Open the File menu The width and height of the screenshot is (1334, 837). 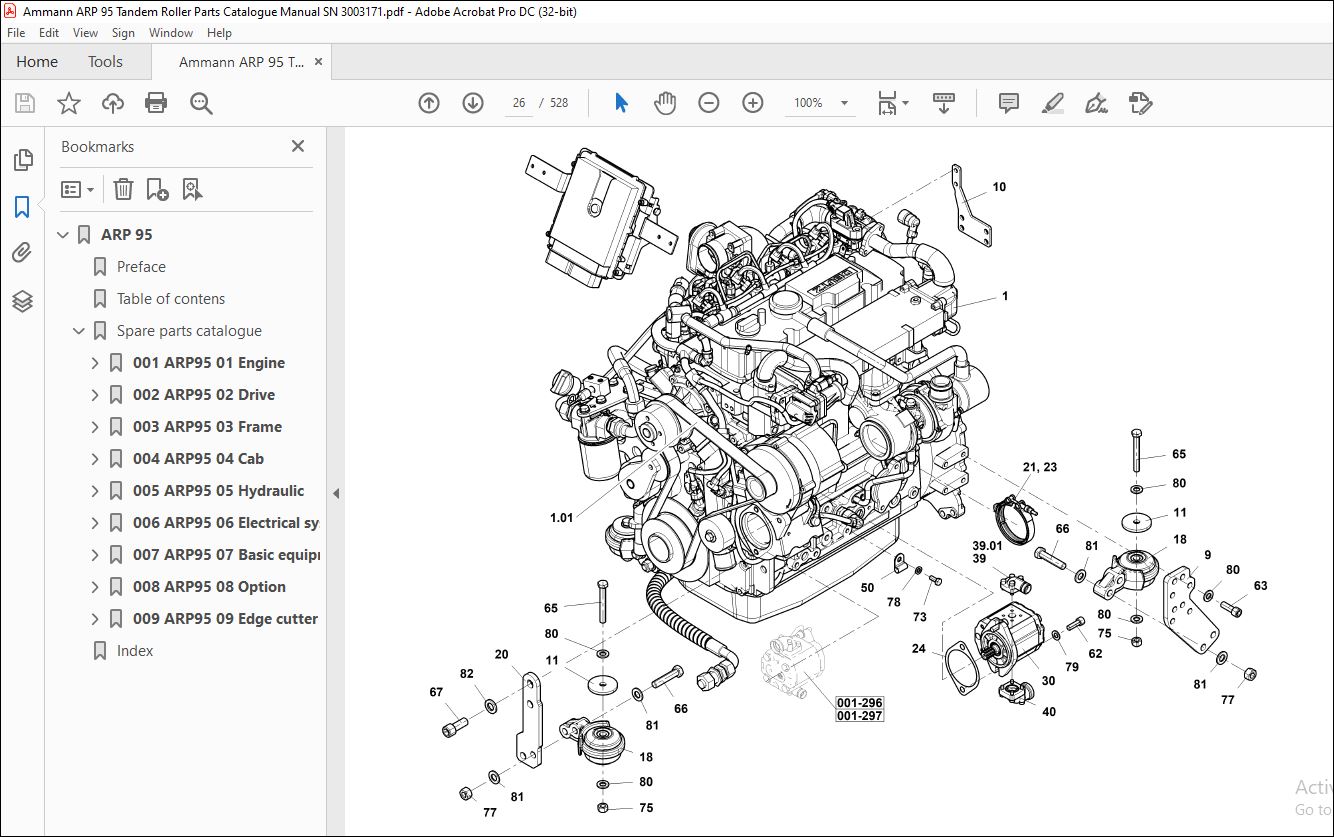coord(16,33)
